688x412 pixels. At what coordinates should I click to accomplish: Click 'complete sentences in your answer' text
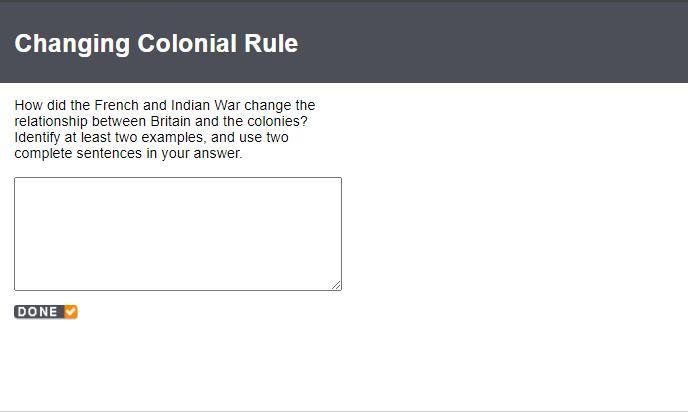tap(128, 153)
